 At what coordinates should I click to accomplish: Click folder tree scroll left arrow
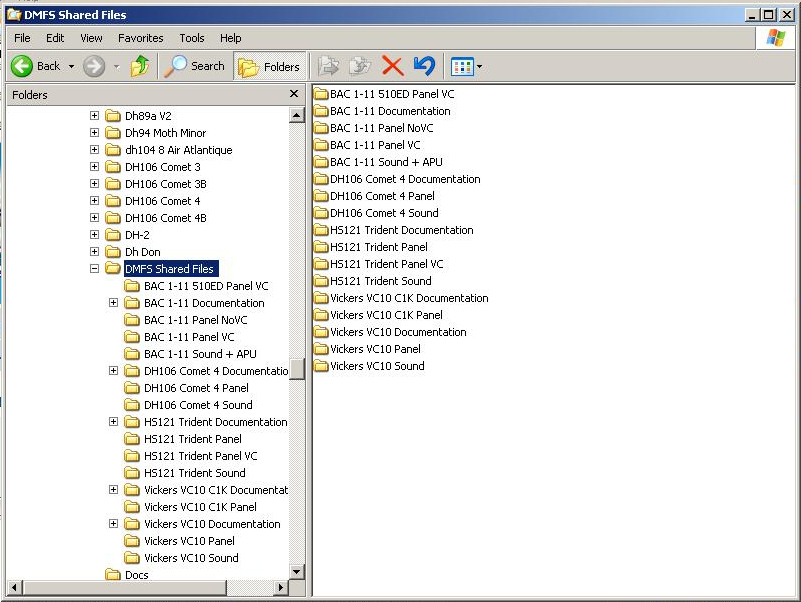(14, 588)
